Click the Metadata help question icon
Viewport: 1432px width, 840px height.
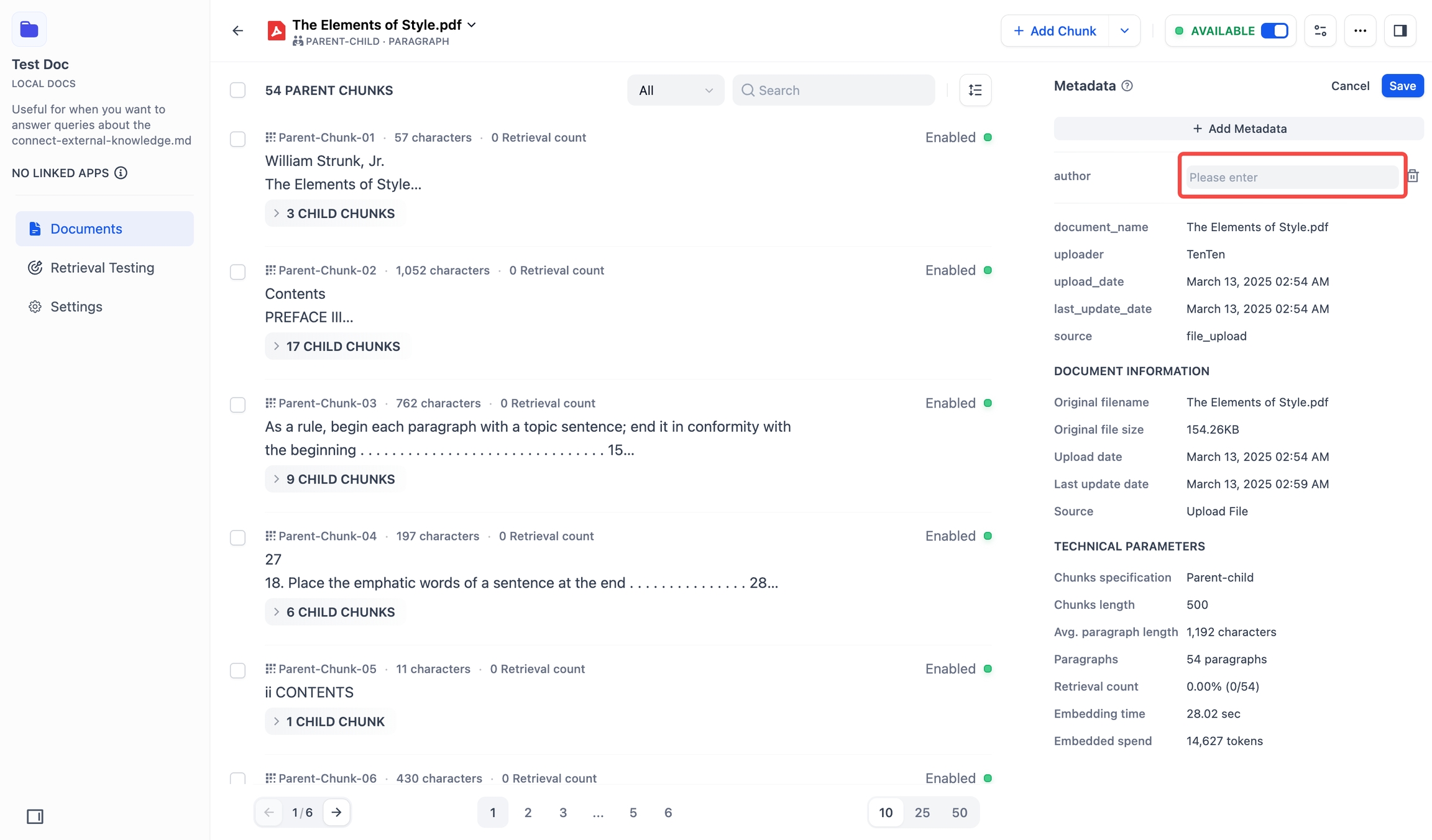click(1127, 86)
